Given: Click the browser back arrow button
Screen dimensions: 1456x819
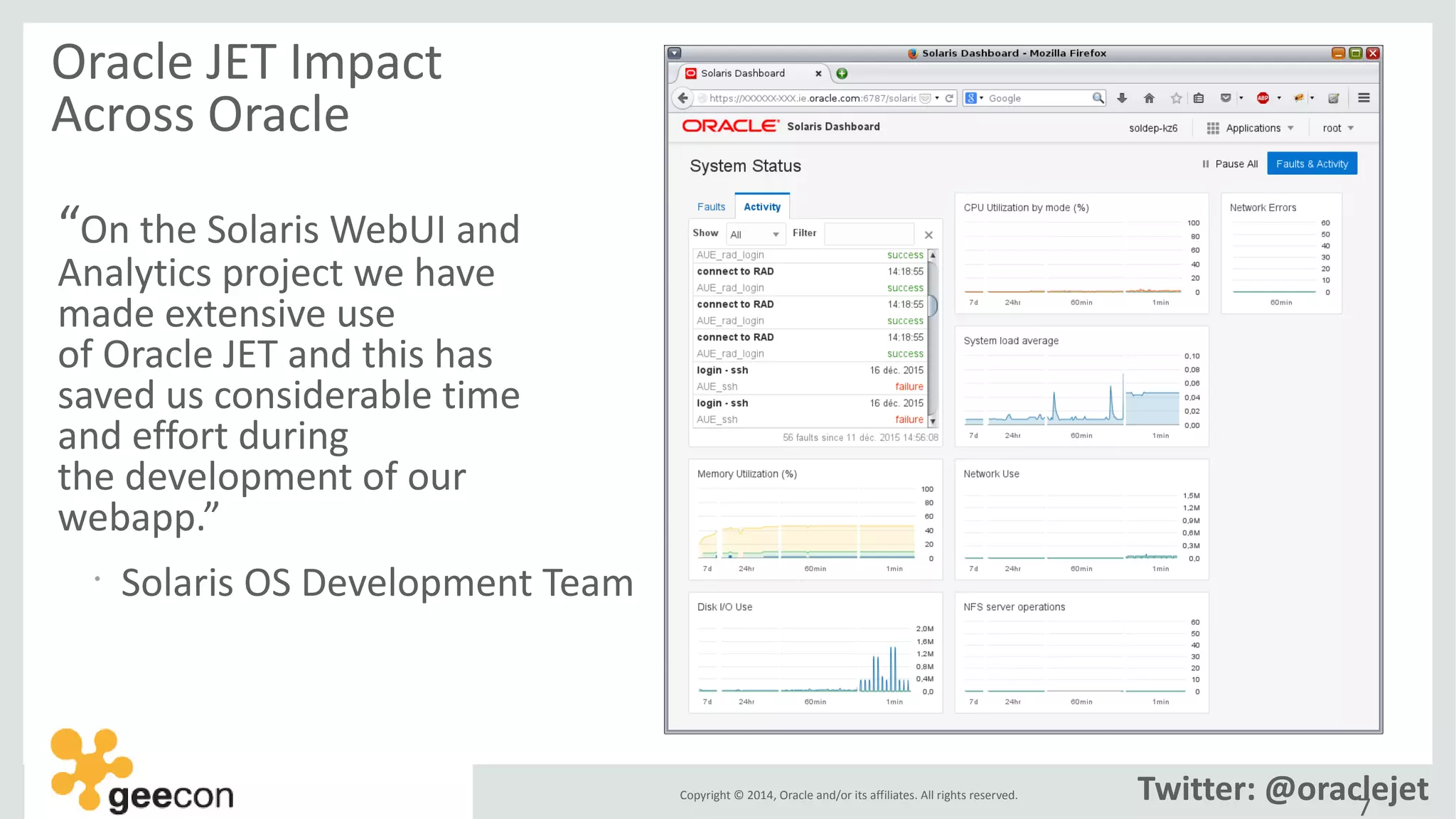Looking at the screenshot, I should (682, 98).
